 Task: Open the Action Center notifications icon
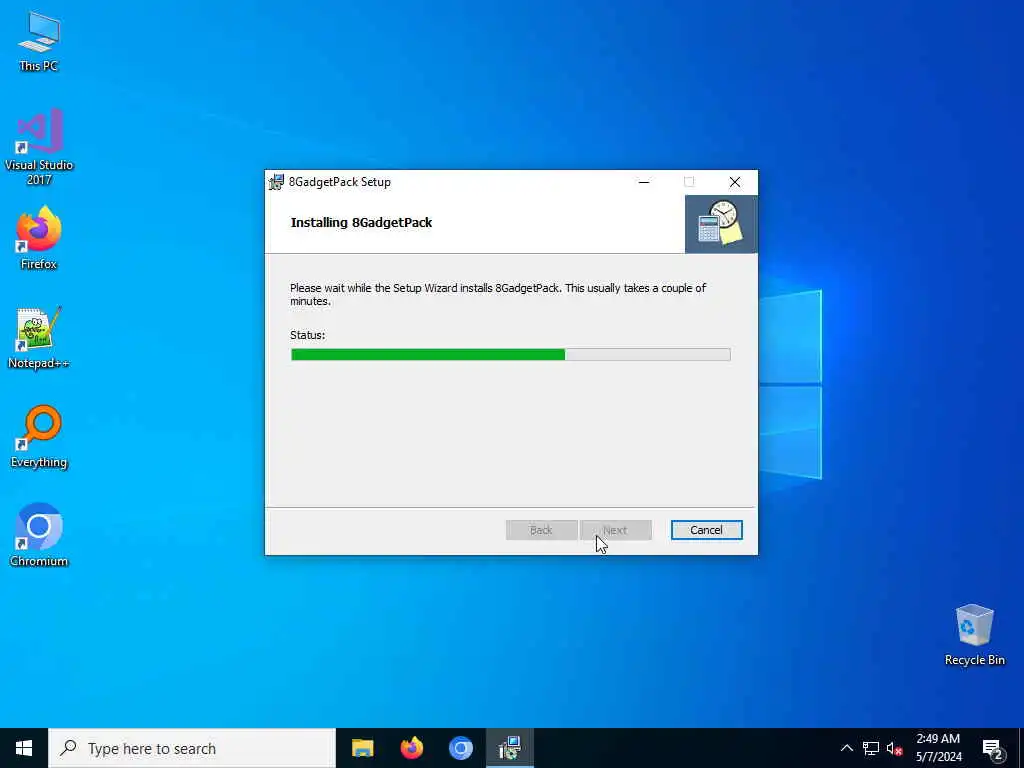(x=993, y=748)
